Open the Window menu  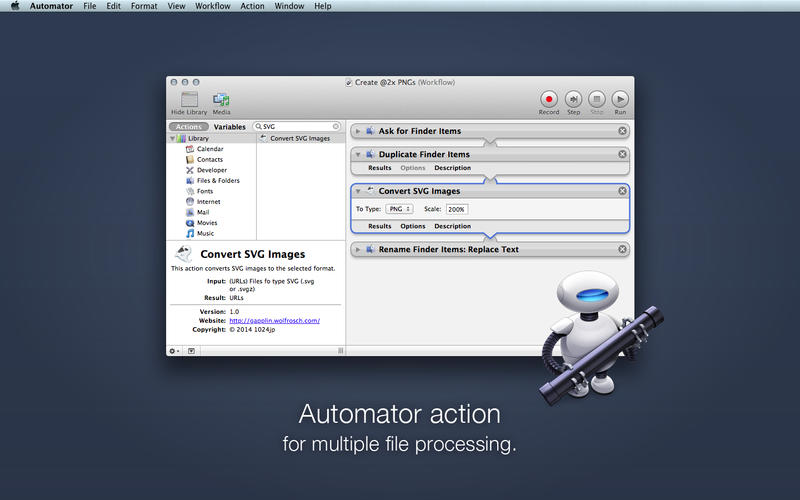289,6
